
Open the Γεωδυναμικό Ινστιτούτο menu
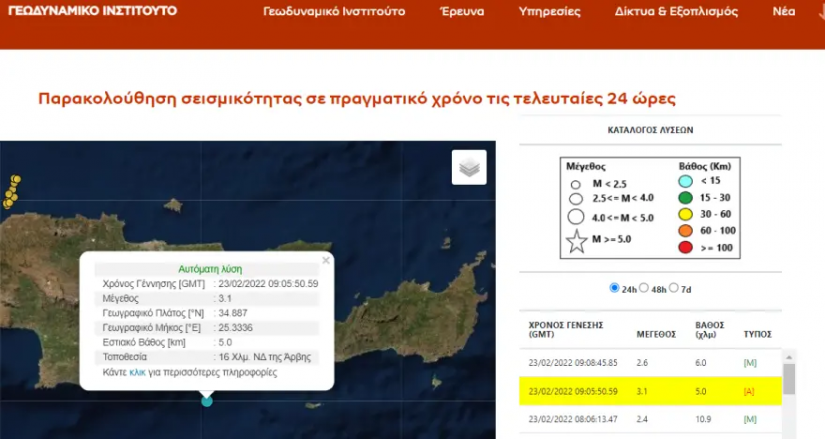[334, 12]
